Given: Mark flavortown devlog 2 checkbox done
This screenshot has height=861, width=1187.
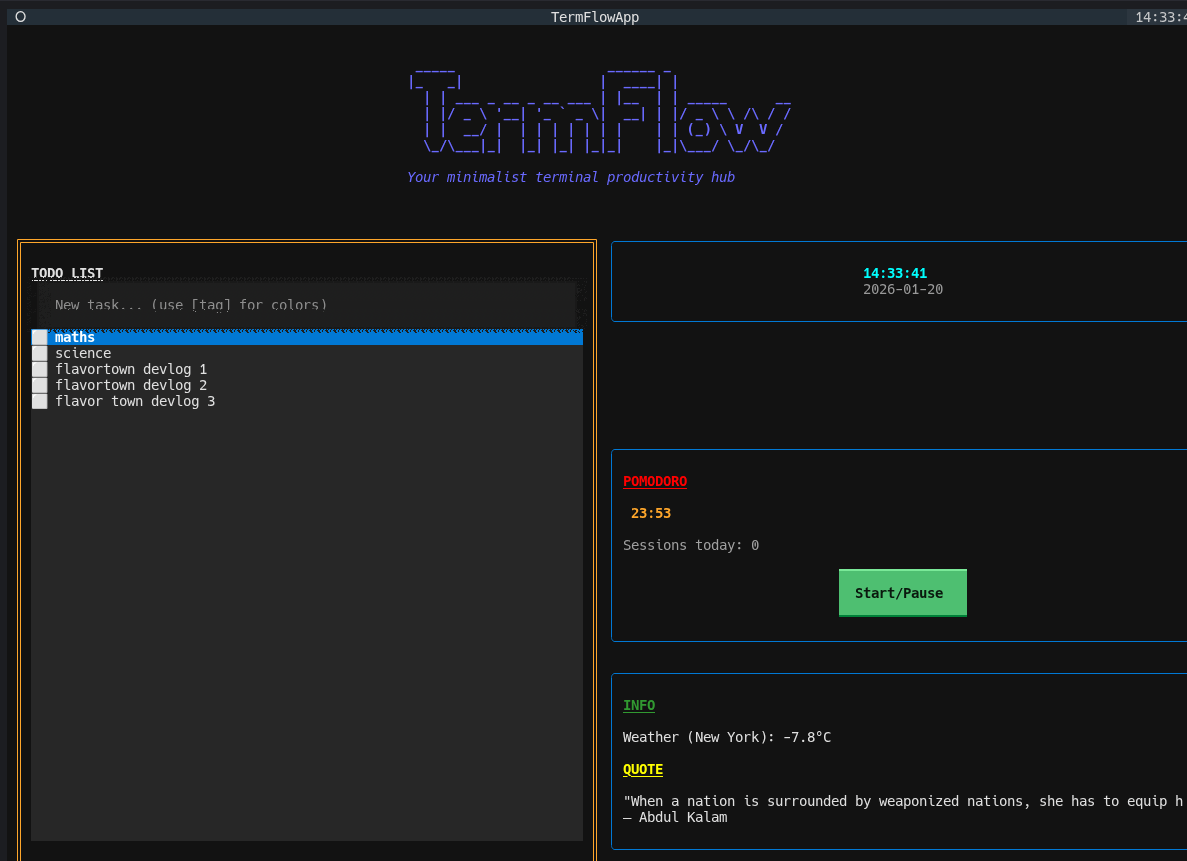Looking at the screenshot, I should (x=39, y=386).
